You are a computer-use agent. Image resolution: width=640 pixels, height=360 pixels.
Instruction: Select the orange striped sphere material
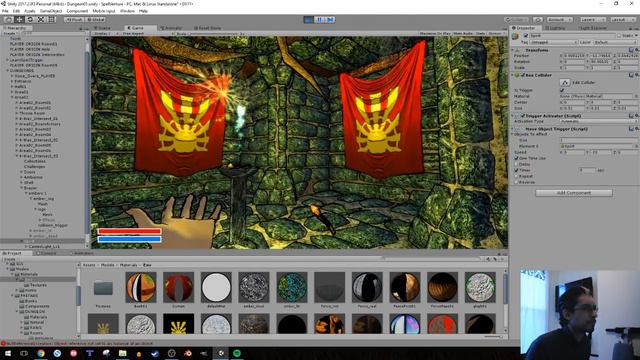[141, 287]
